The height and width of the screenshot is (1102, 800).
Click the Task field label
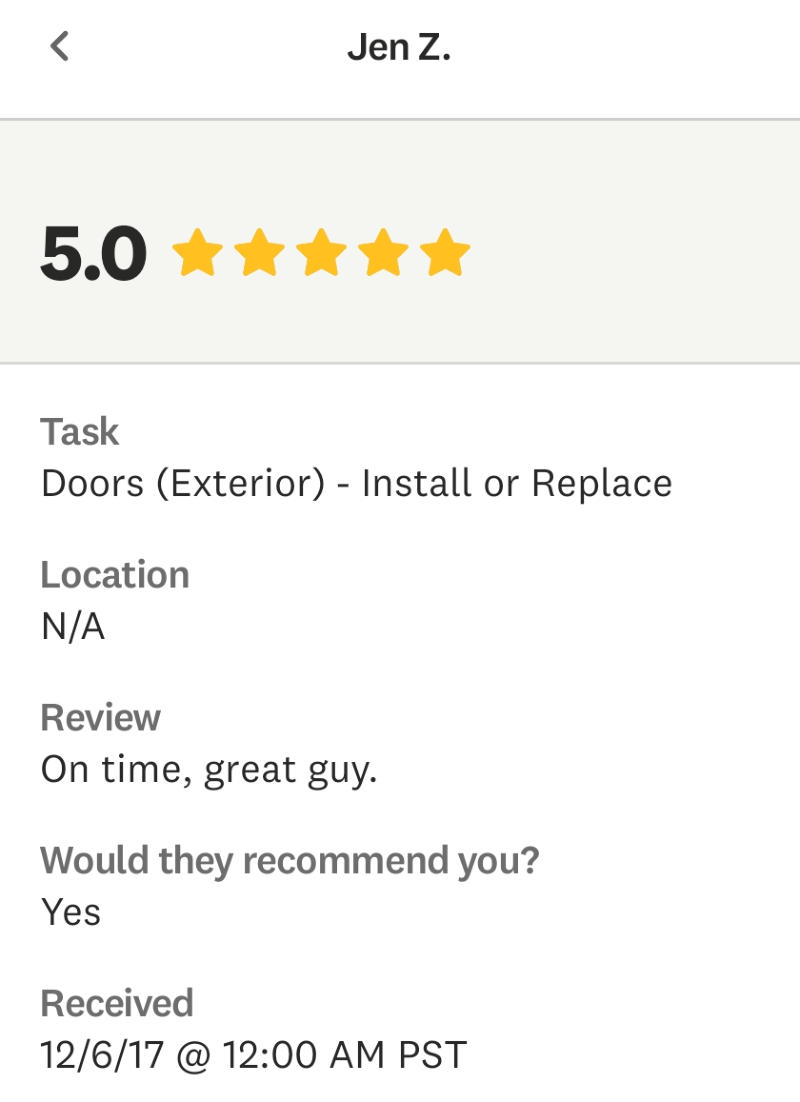coord(79,432)
